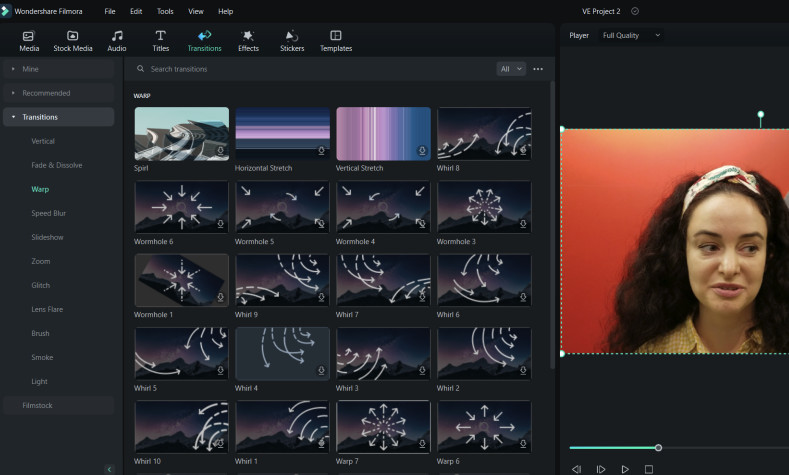Select the Transitions tab
The height and width of the screenshot is (475, 789).
(204, 41)
